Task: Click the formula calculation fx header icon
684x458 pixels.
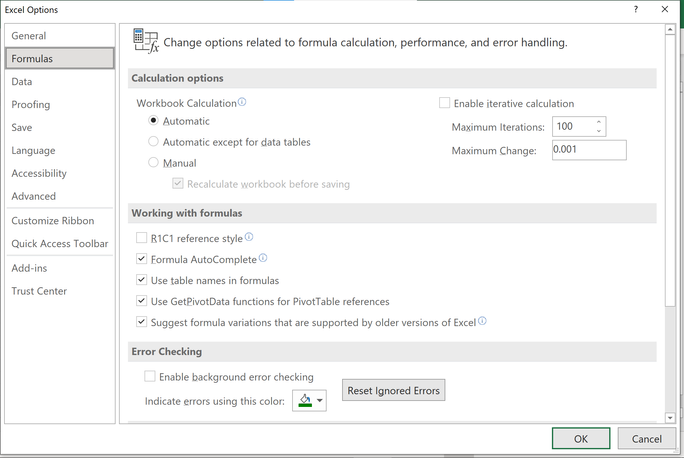Action: 146,41
